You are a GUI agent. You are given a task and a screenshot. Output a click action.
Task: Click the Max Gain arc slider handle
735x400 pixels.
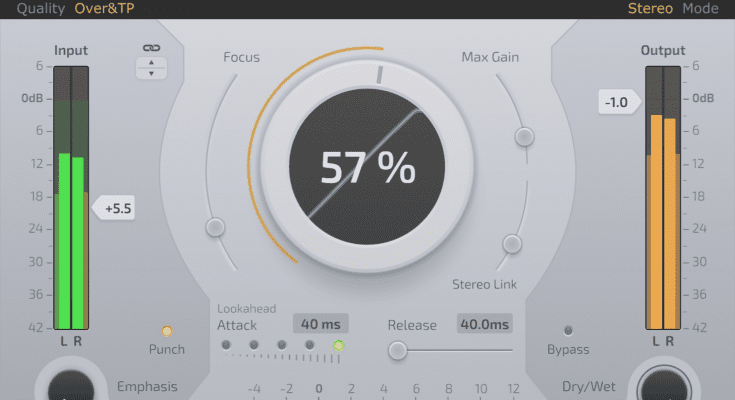[x=523, y=136]
